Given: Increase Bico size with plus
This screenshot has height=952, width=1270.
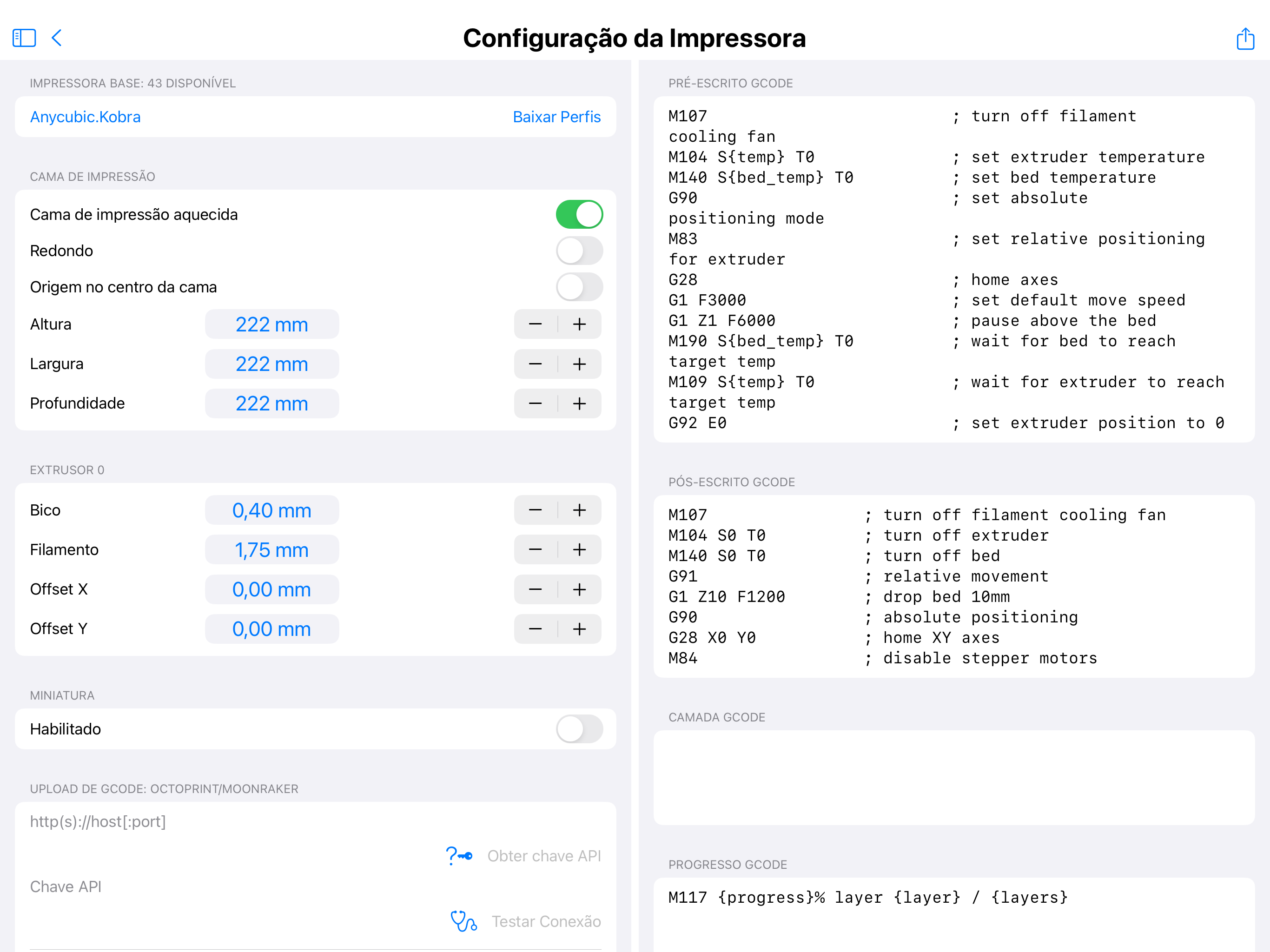Looking at the screenshot, I should [x=579, y=510].
